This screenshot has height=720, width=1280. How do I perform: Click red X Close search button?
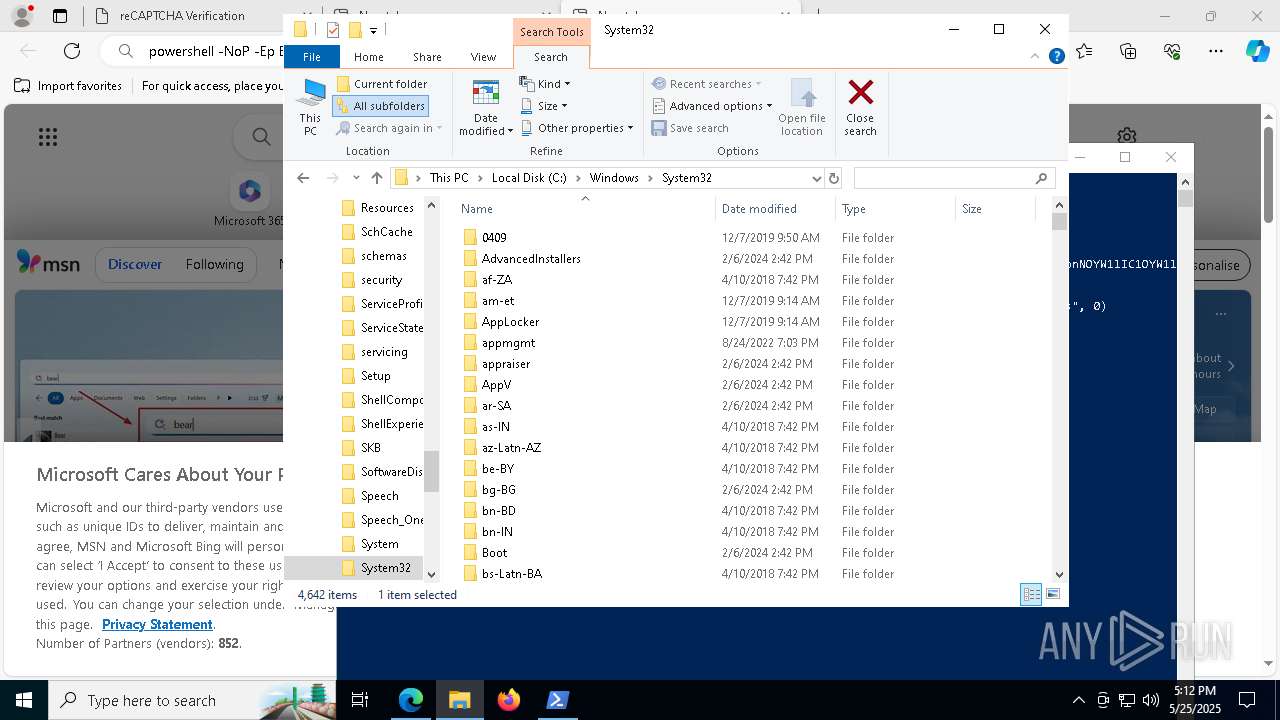point(860,107)
